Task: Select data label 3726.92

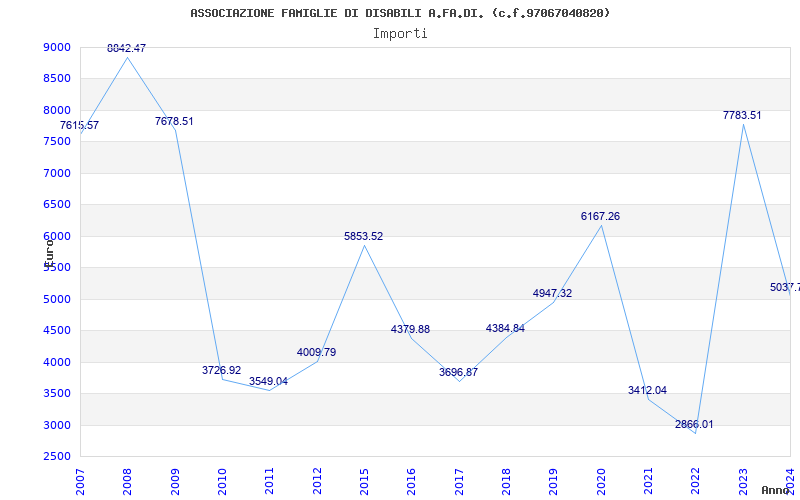Action: coord(221,370)
